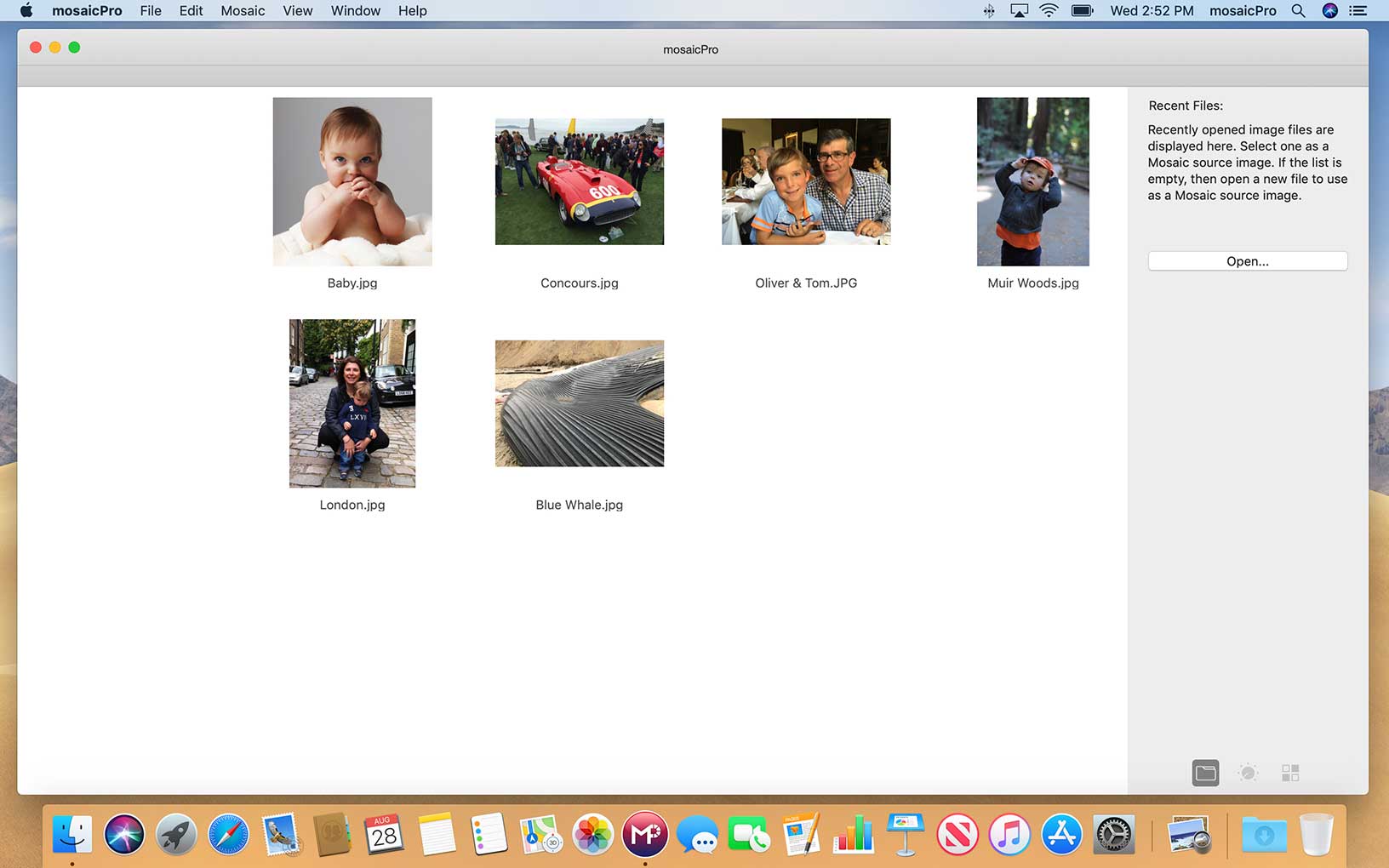
Task: Open Safari from the Dock
Action: (228, 835)
